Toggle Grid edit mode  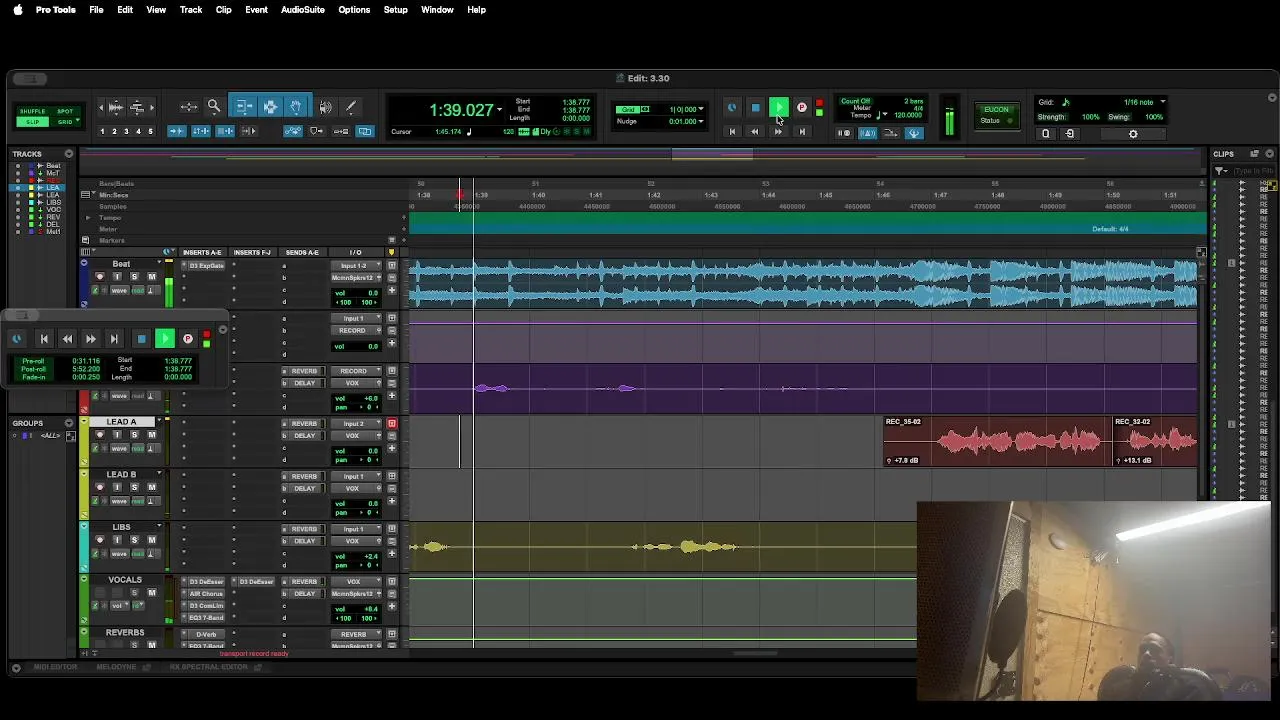point(65,122)
